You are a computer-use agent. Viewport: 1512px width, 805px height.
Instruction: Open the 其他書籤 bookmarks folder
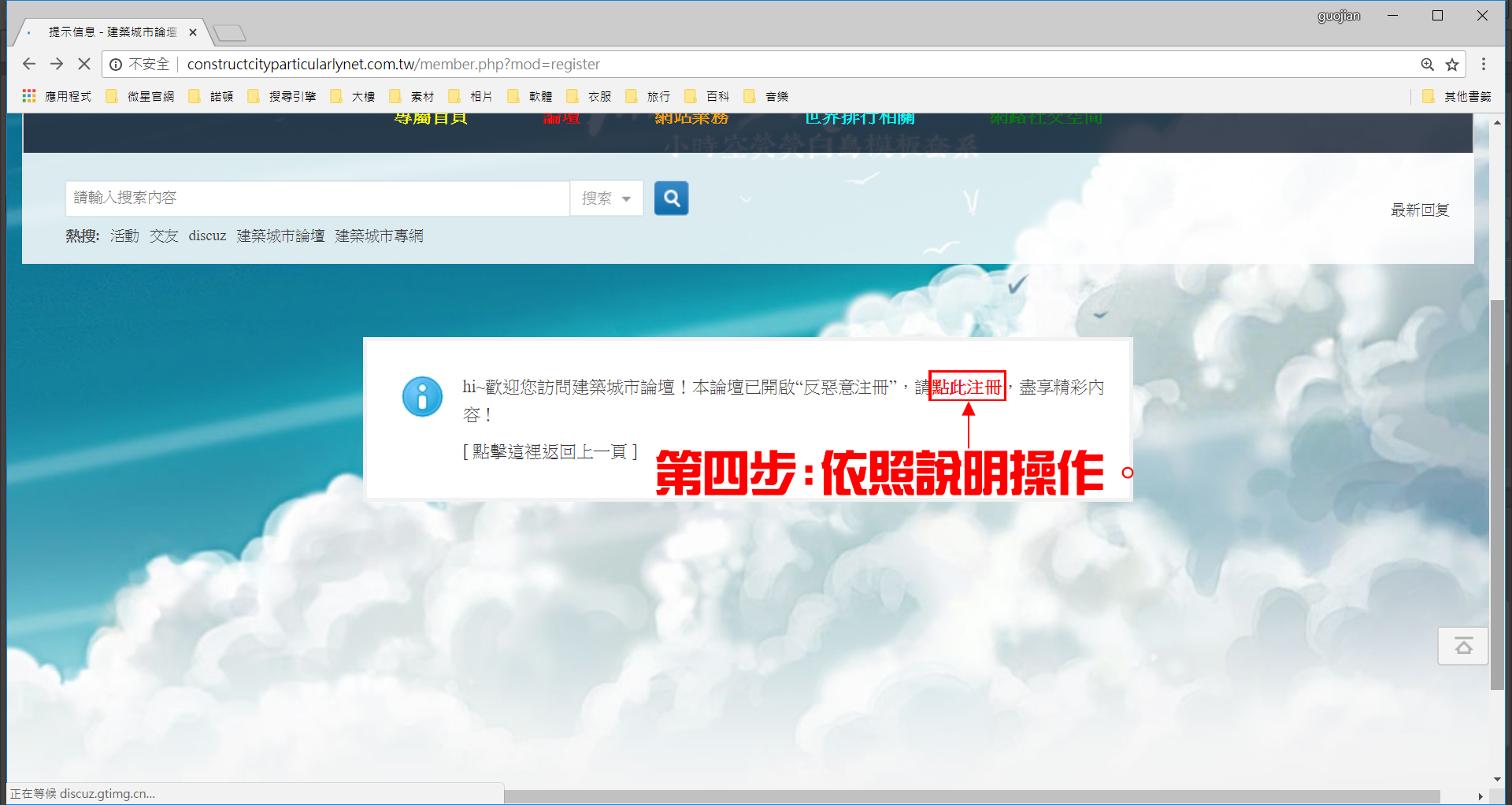(1458, 96)
